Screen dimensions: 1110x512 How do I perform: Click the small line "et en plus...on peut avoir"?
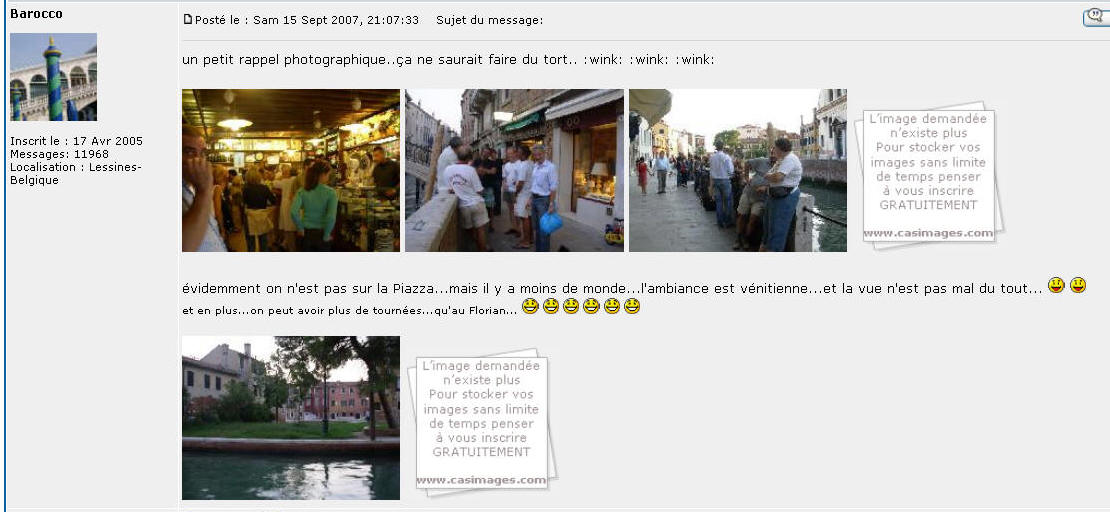[x=349, y=310]
